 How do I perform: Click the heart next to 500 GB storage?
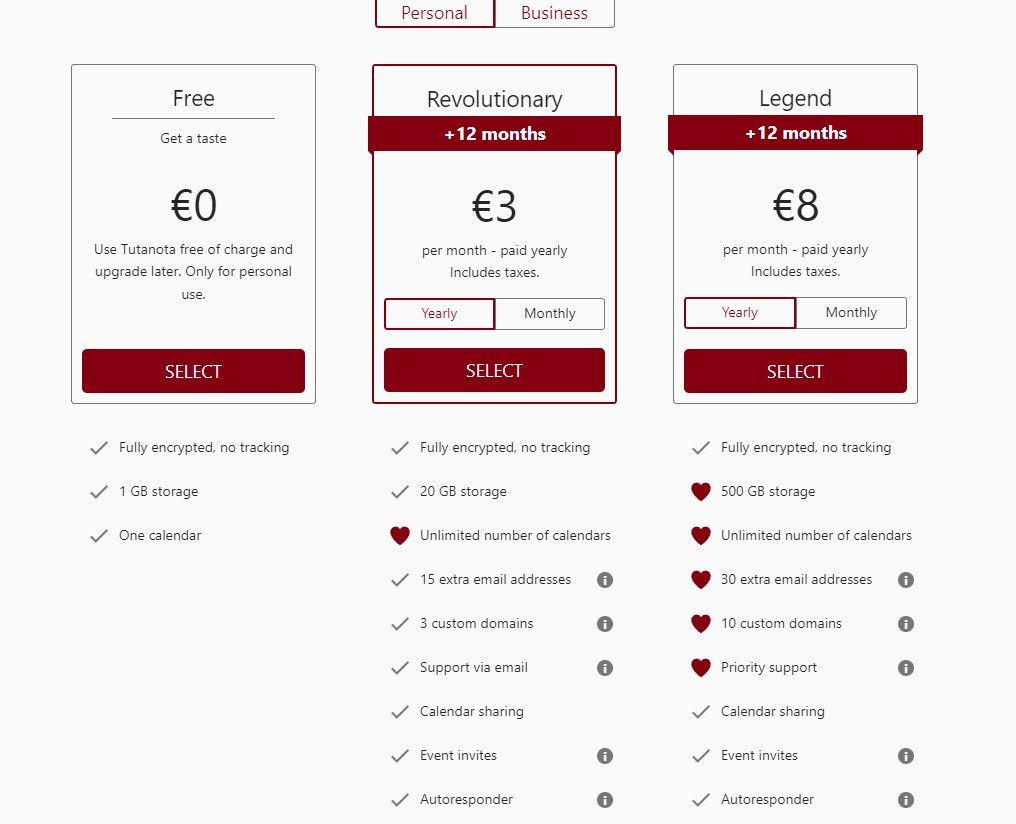(700, 491)
